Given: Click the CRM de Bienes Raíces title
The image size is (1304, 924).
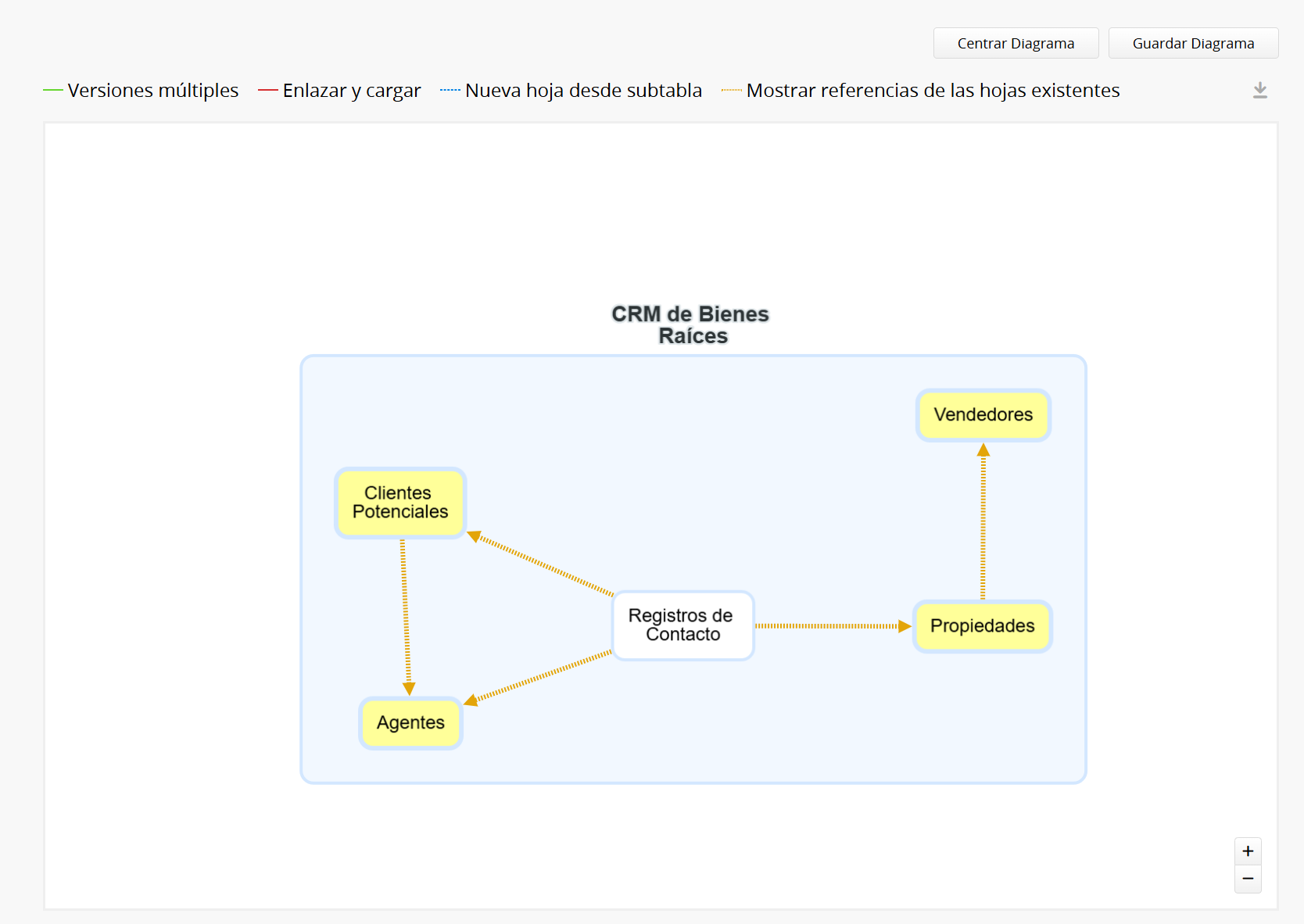Looking at the screenshot, I should coord(691,325).
